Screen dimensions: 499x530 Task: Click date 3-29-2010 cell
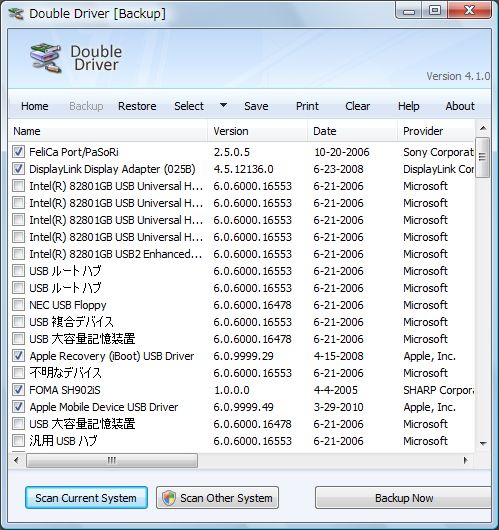point(338,407)
